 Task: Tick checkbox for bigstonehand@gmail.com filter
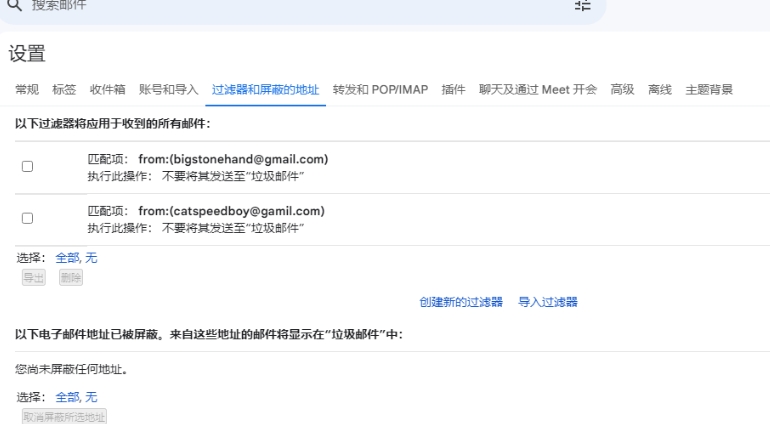point(28,167)
